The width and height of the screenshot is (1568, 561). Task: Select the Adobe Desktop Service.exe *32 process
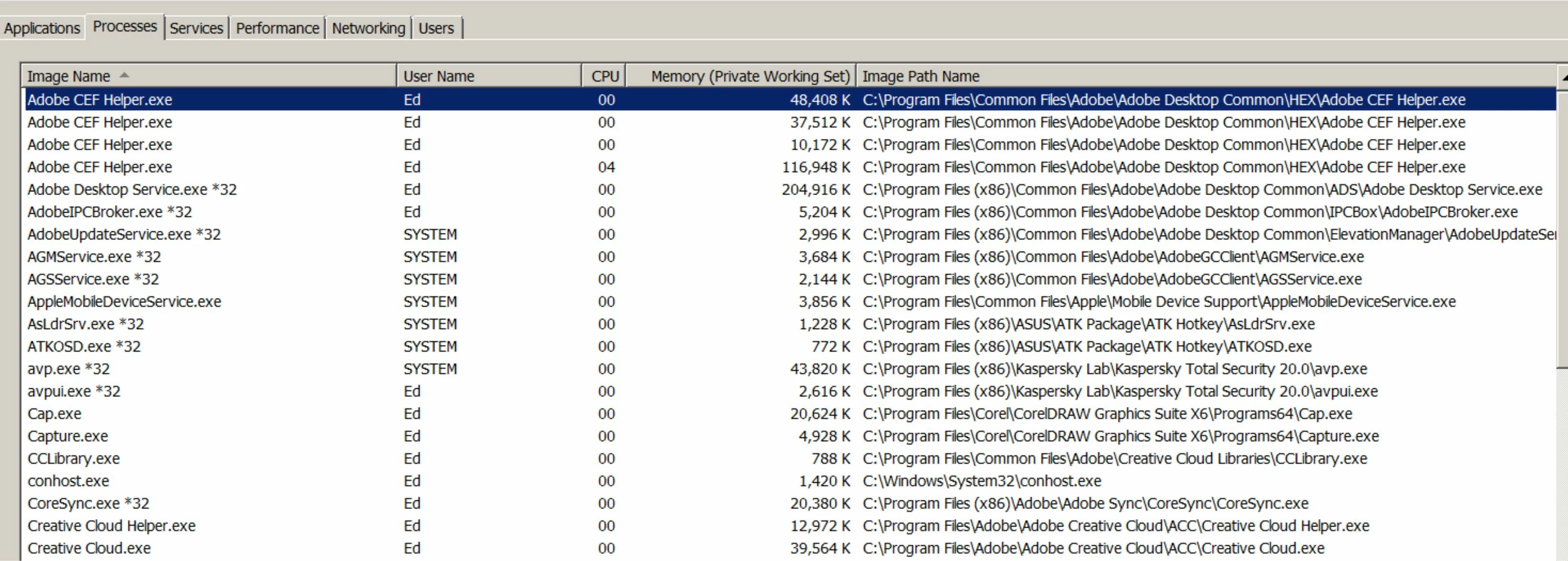pos(132,190)
